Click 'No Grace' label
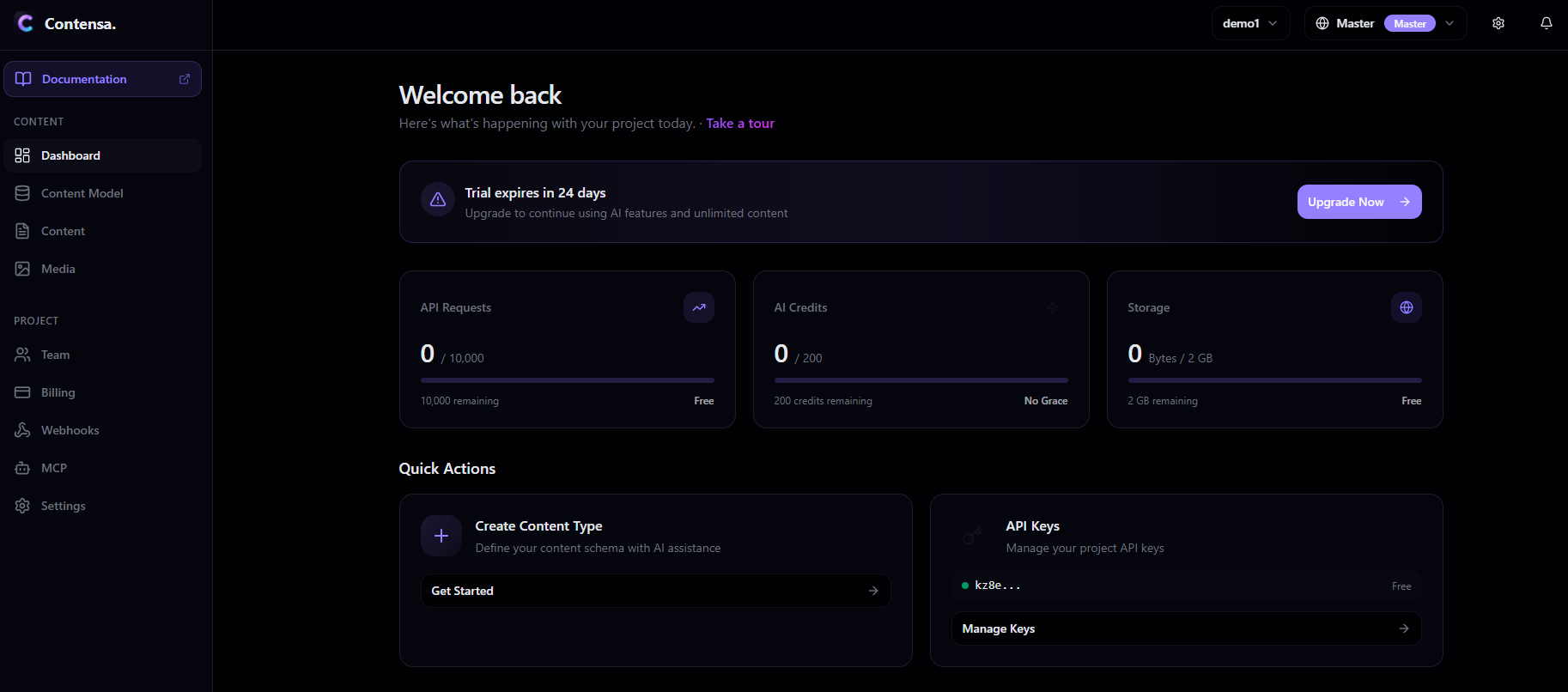 click(x=1046, y=401)
